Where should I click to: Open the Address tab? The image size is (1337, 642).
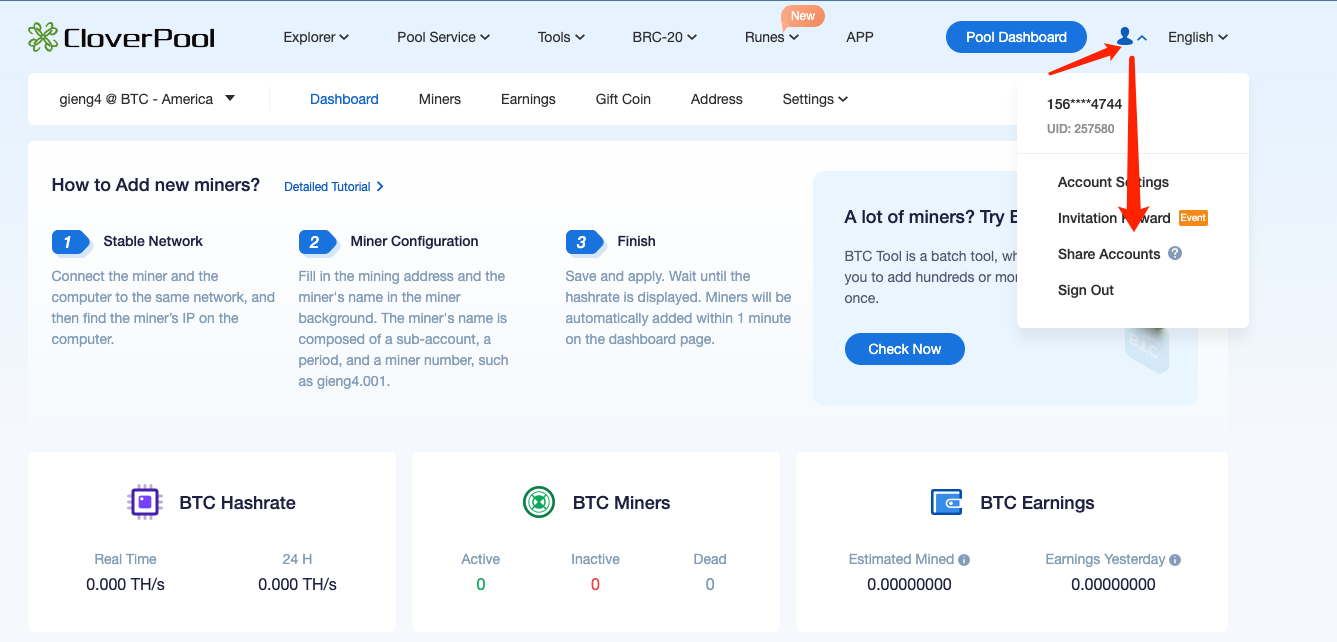pyautogui.click(x=717, y=99)
